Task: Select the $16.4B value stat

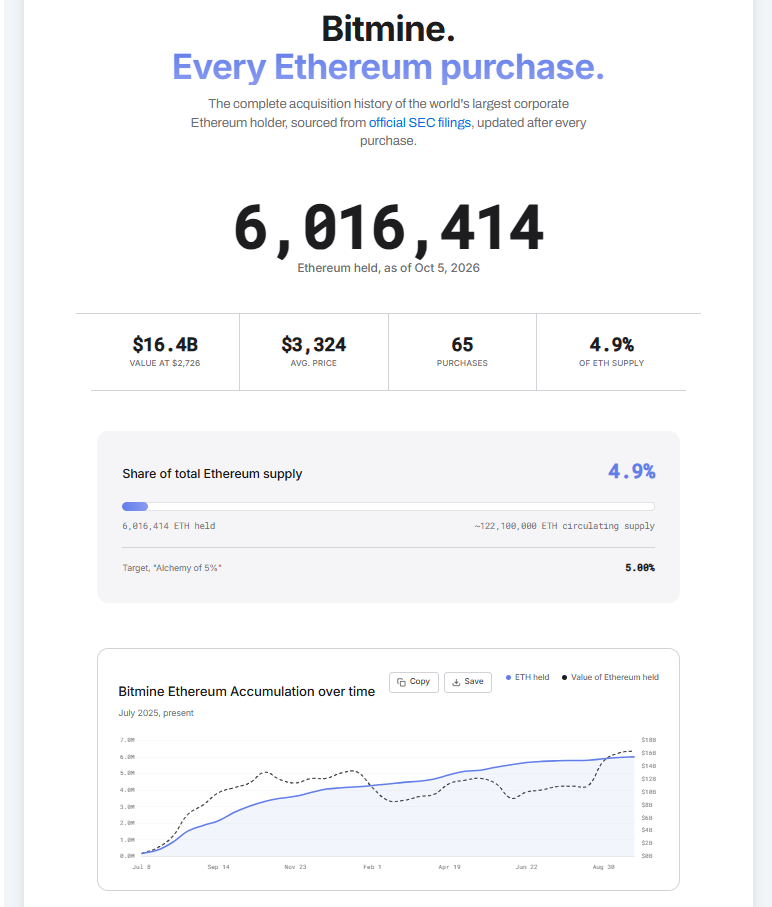Action: (x=165, y=352)
